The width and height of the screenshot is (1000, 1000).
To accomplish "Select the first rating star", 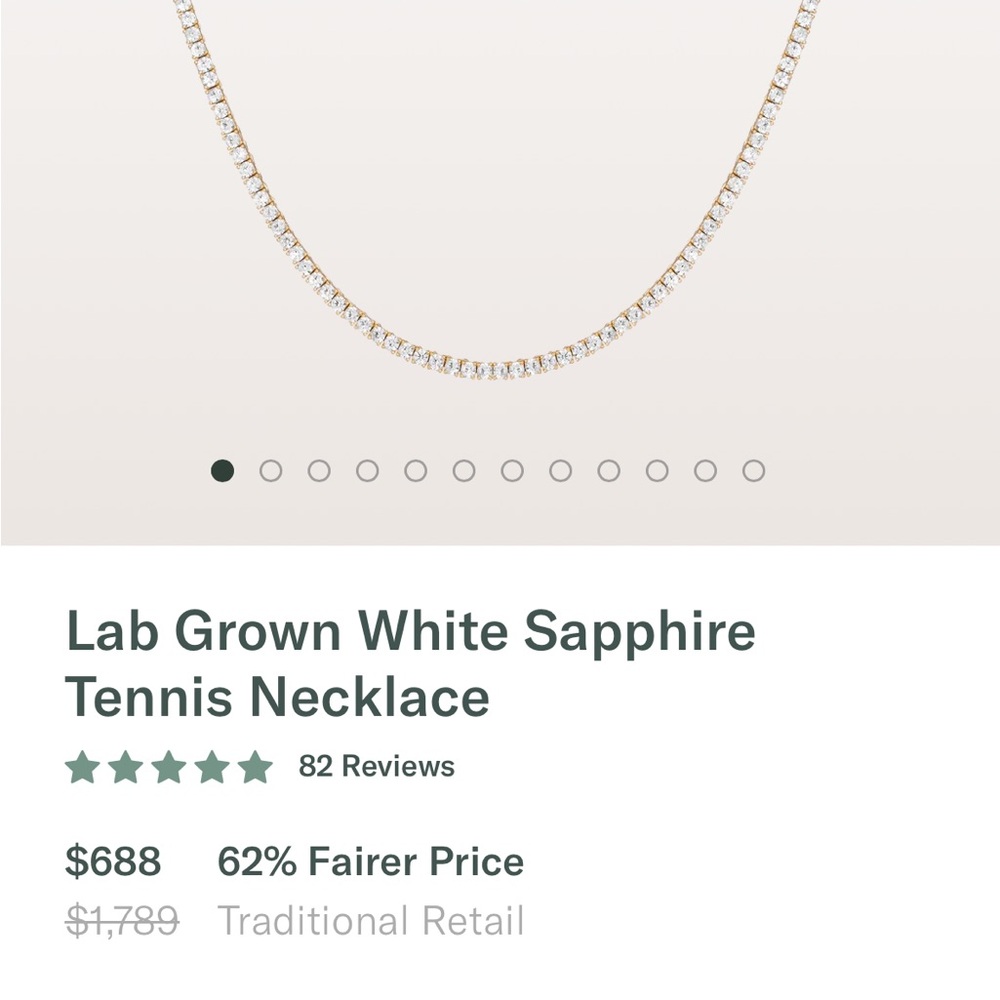I will coord(82,766).
